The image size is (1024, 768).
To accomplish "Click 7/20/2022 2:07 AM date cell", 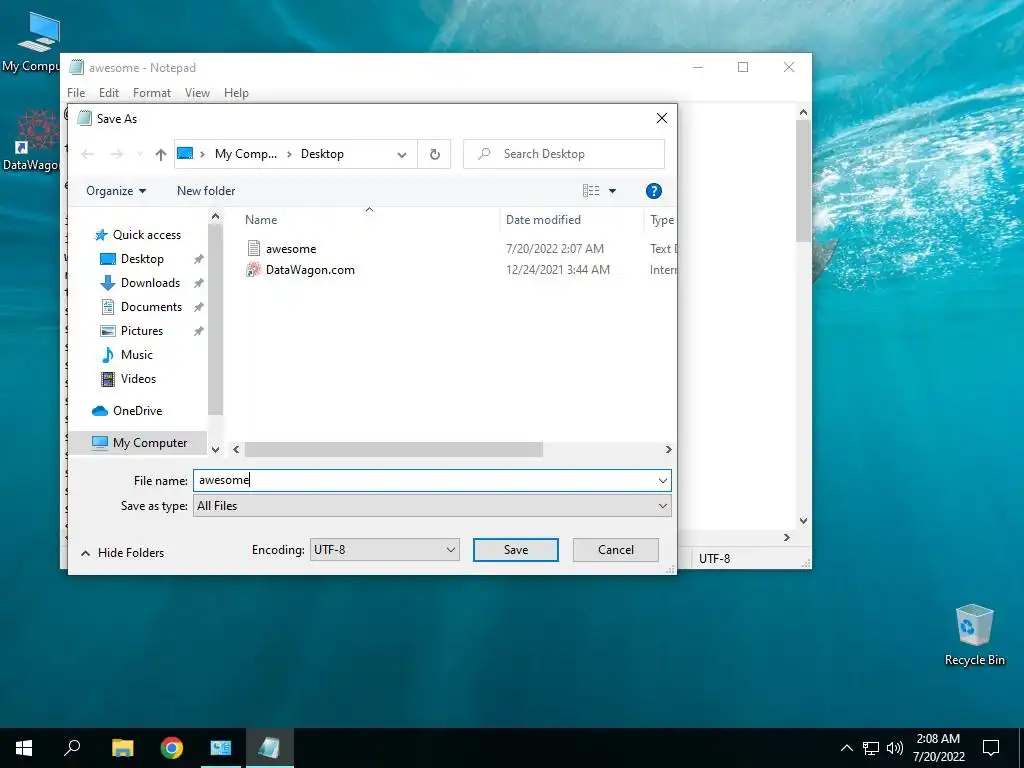I will (x=554, y=249).
